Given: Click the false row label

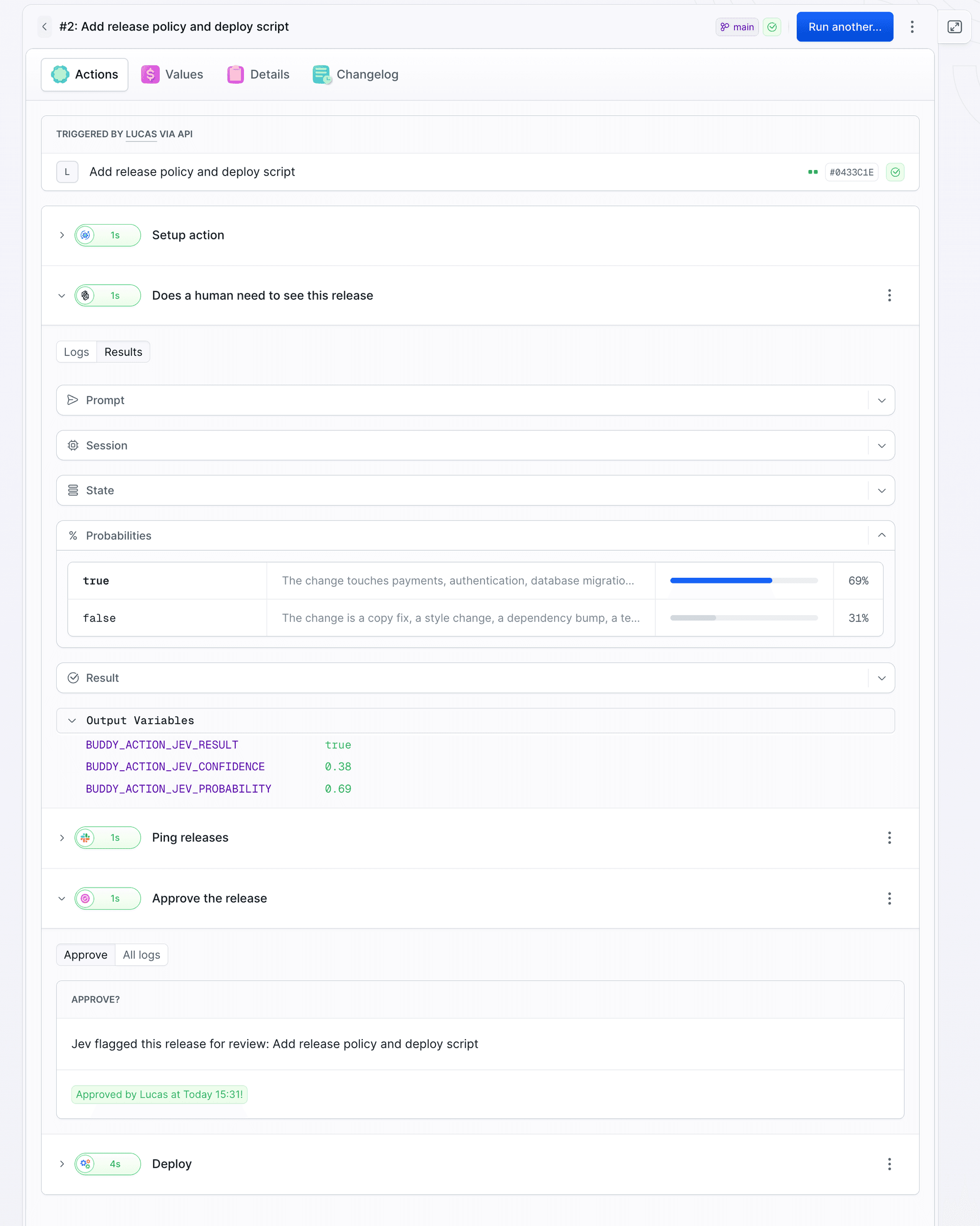Looking at the screenshot, I should click(x=100, y=618).
